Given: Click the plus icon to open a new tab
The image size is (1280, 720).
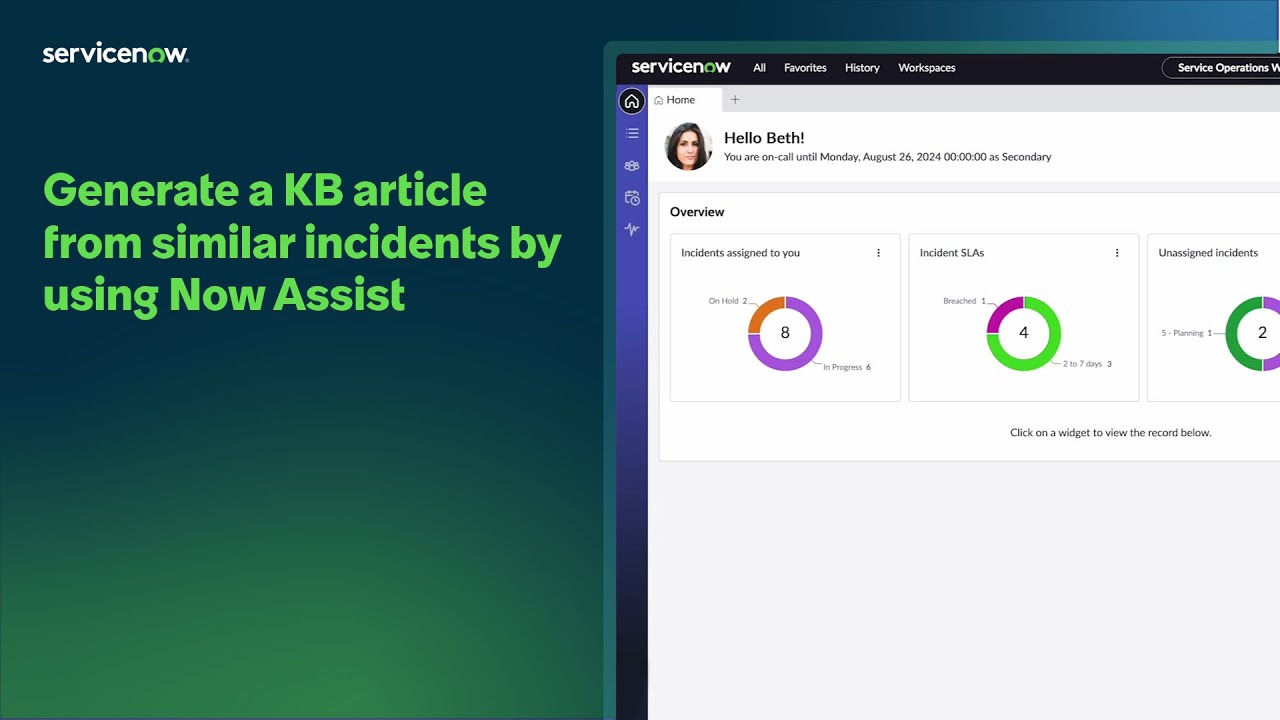Looking at the screenshot, I should pyautogui.click(x=735, y=99).
